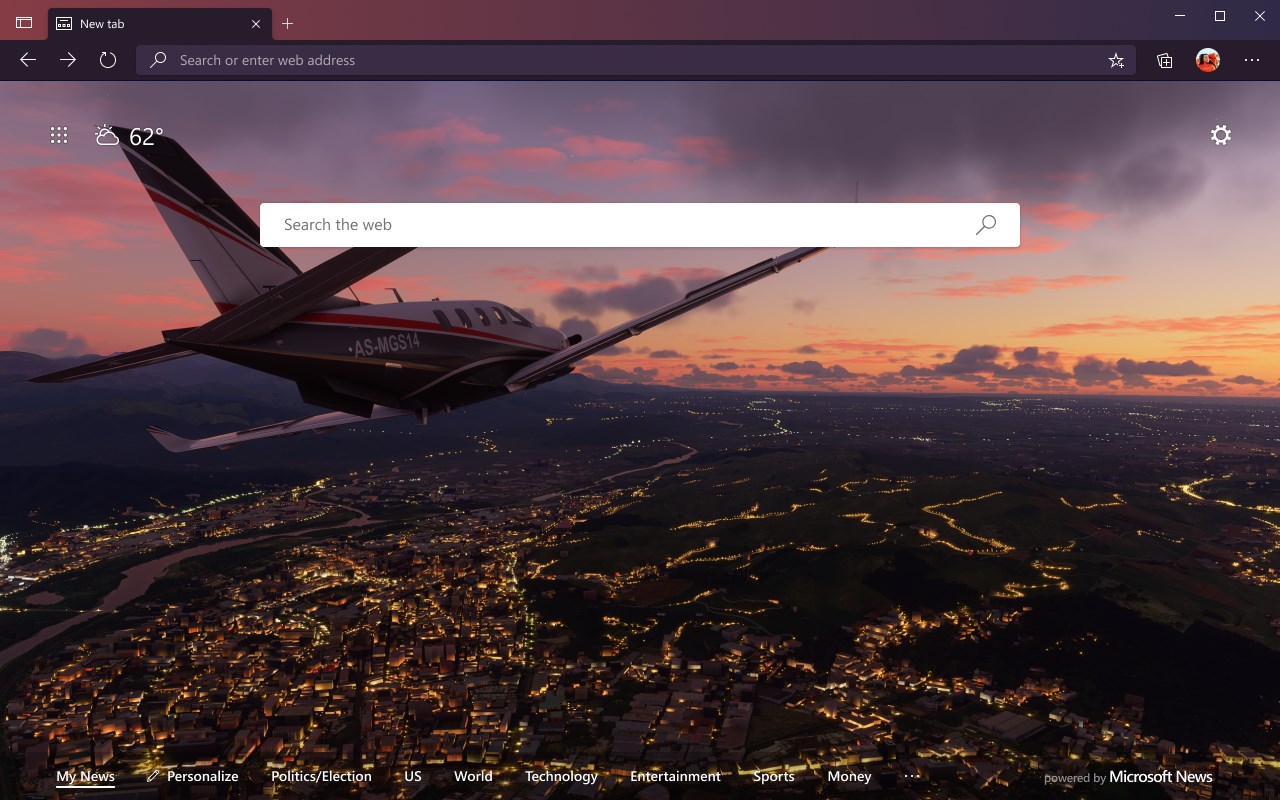Open the Money news category
Screen dimensions: 1280x800
tap(849, 776)
